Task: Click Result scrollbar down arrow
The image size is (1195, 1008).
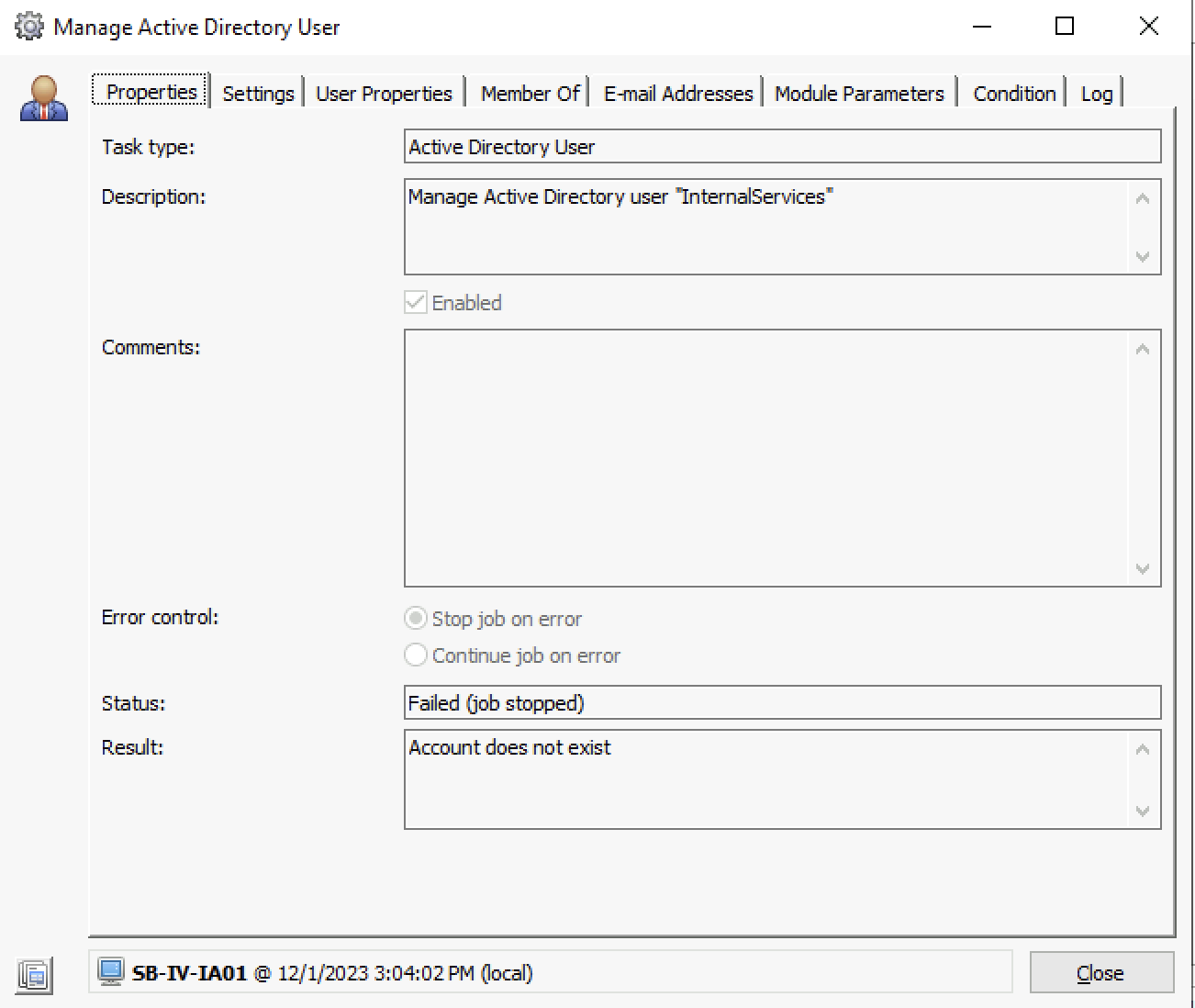Action: tap(1143, 812)
